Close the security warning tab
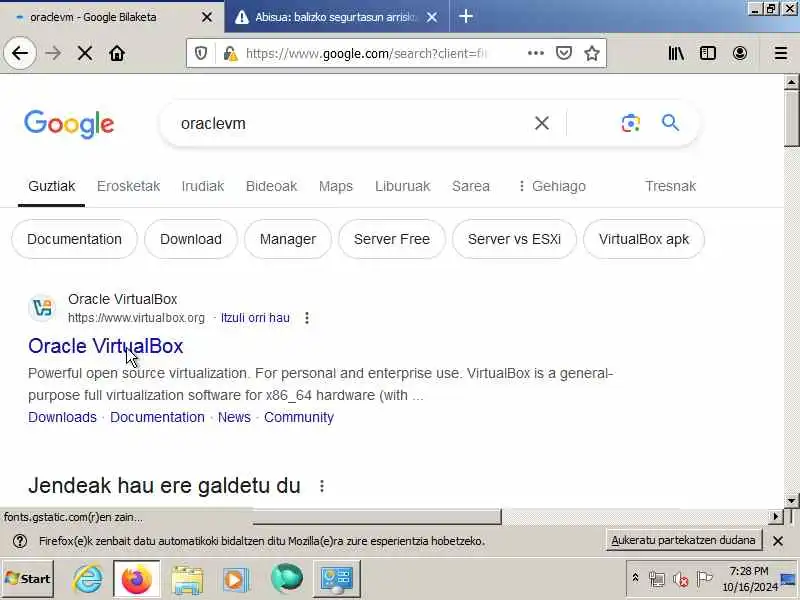The height and width of the screenshot is (600, 800). point(432,17)
